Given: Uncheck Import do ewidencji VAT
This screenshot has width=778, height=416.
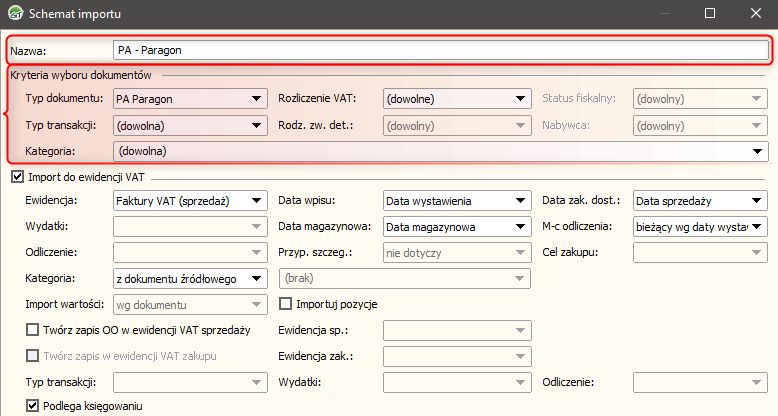Looking at the screenshot, I should coord(17,177).
